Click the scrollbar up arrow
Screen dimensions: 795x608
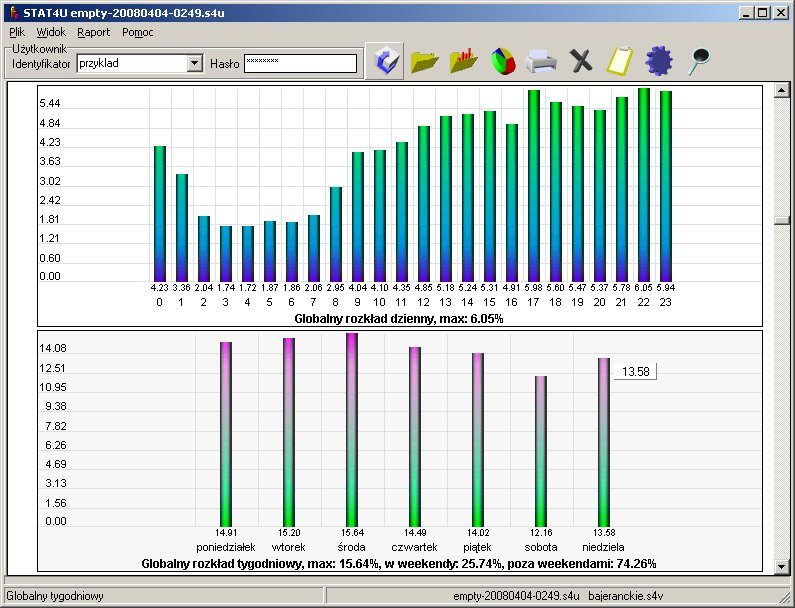[781, 90]
